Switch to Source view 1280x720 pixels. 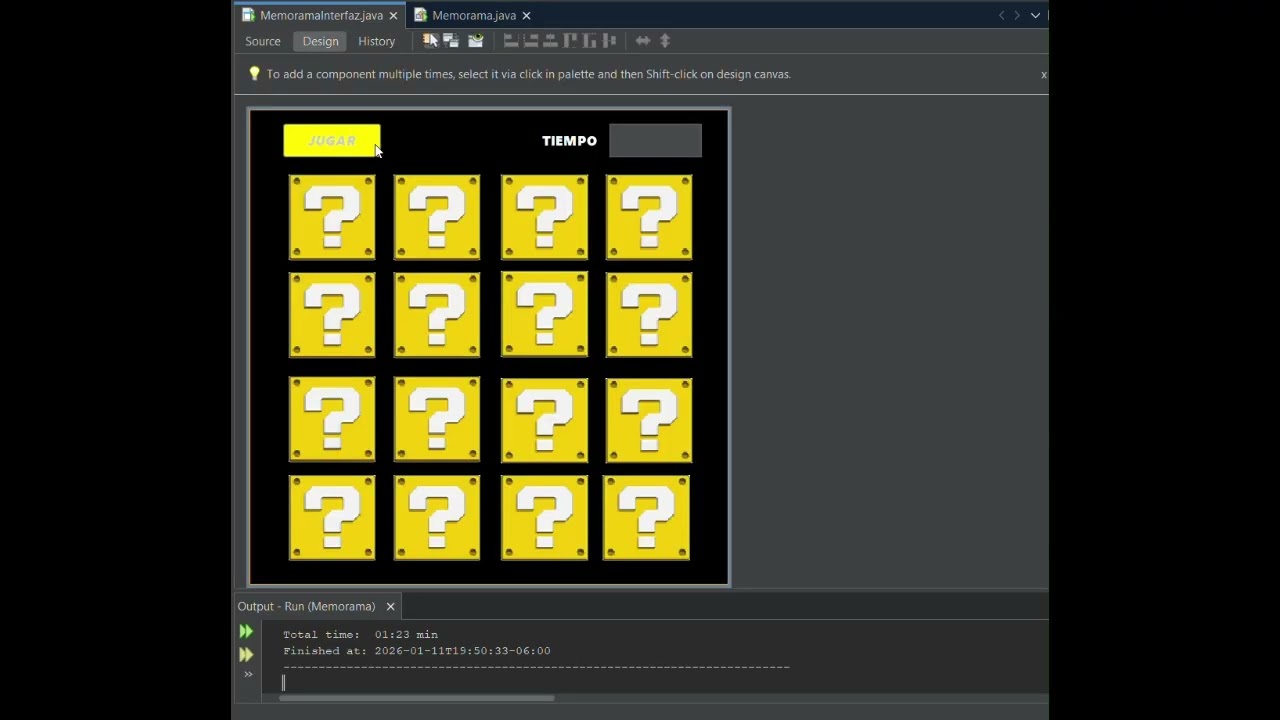263,41
